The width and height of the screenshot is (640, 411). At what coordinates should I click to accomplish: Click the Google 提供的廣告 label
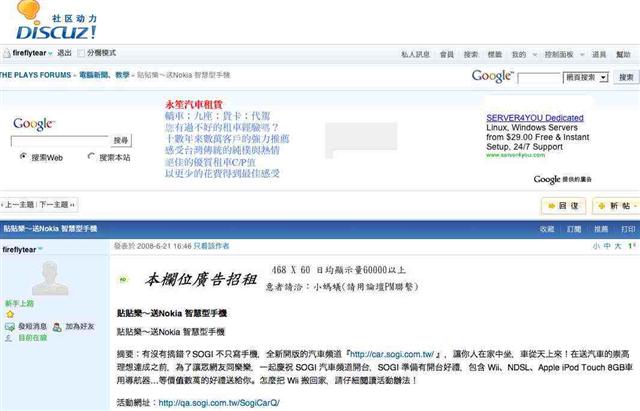click(x=562, y=179)
